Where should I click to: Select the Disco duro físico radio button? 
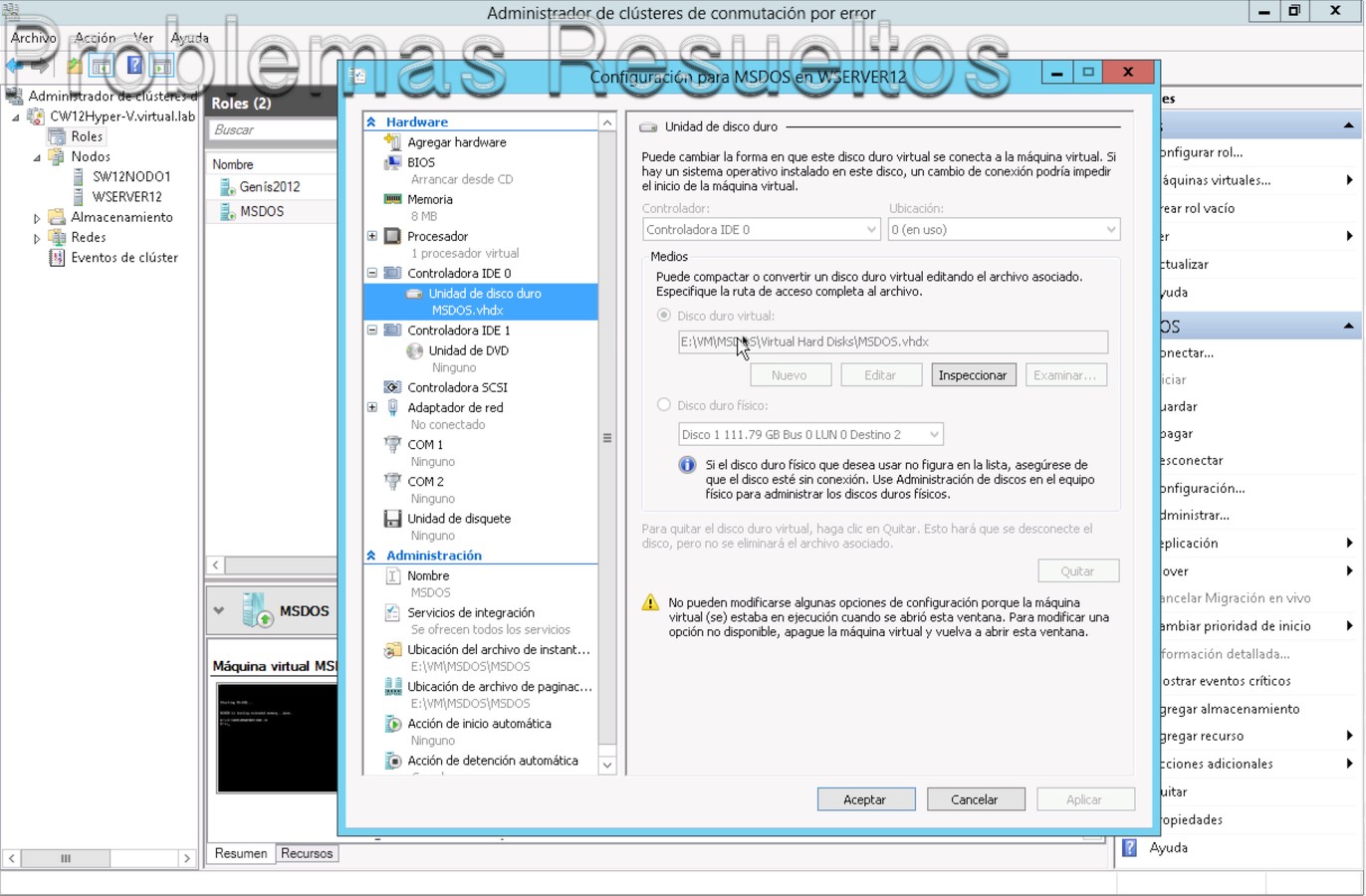(x=663, y=405)
